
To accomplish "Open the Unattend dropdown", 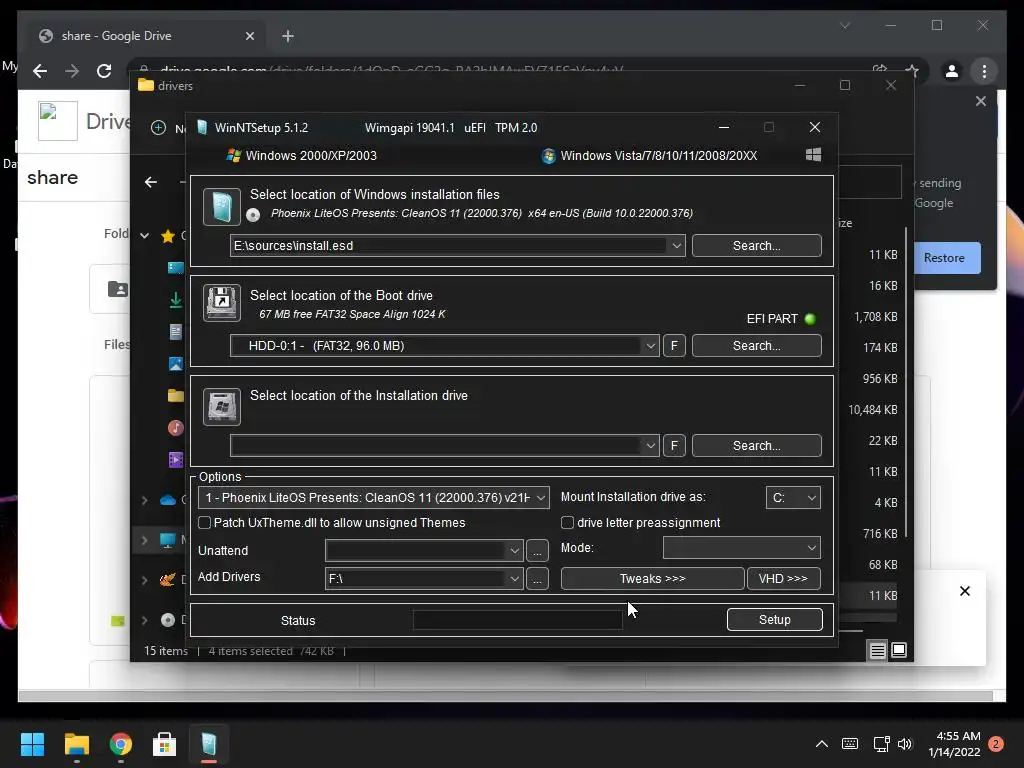I will pos(514,551).
